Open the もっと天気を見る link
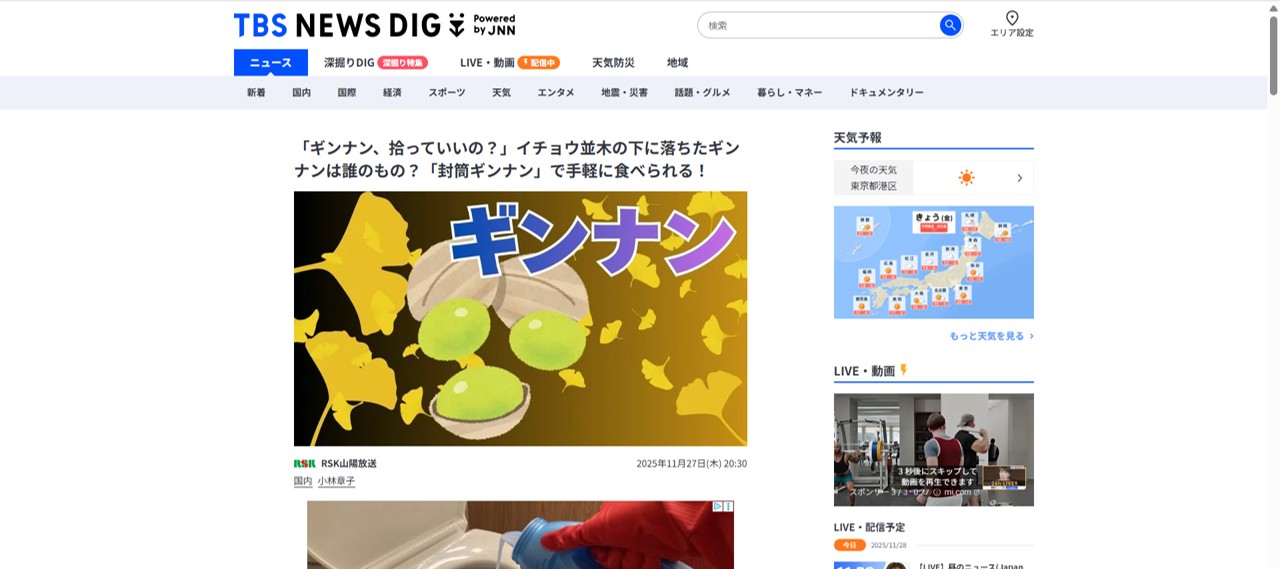This screenshot has width=1280, height=569. pos(991,336)
